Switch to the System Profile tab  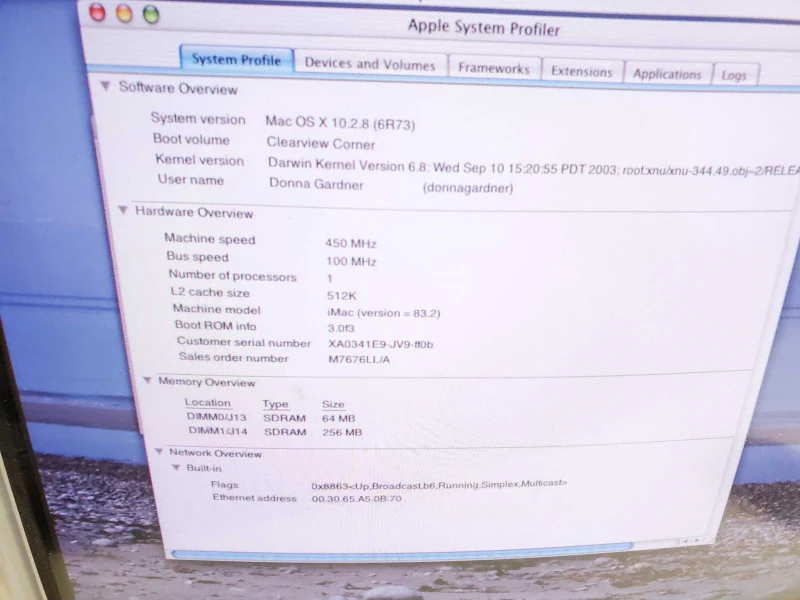tap(237, 60)
